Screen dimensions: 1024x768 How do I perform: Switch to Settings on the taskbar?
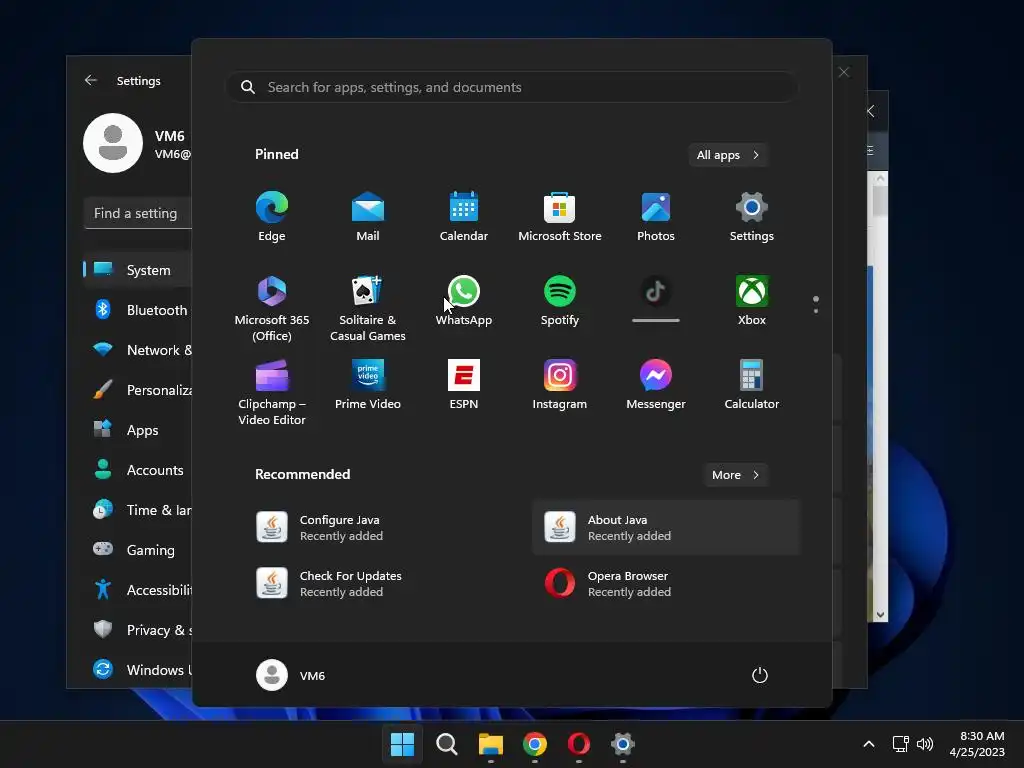point(622,744)
